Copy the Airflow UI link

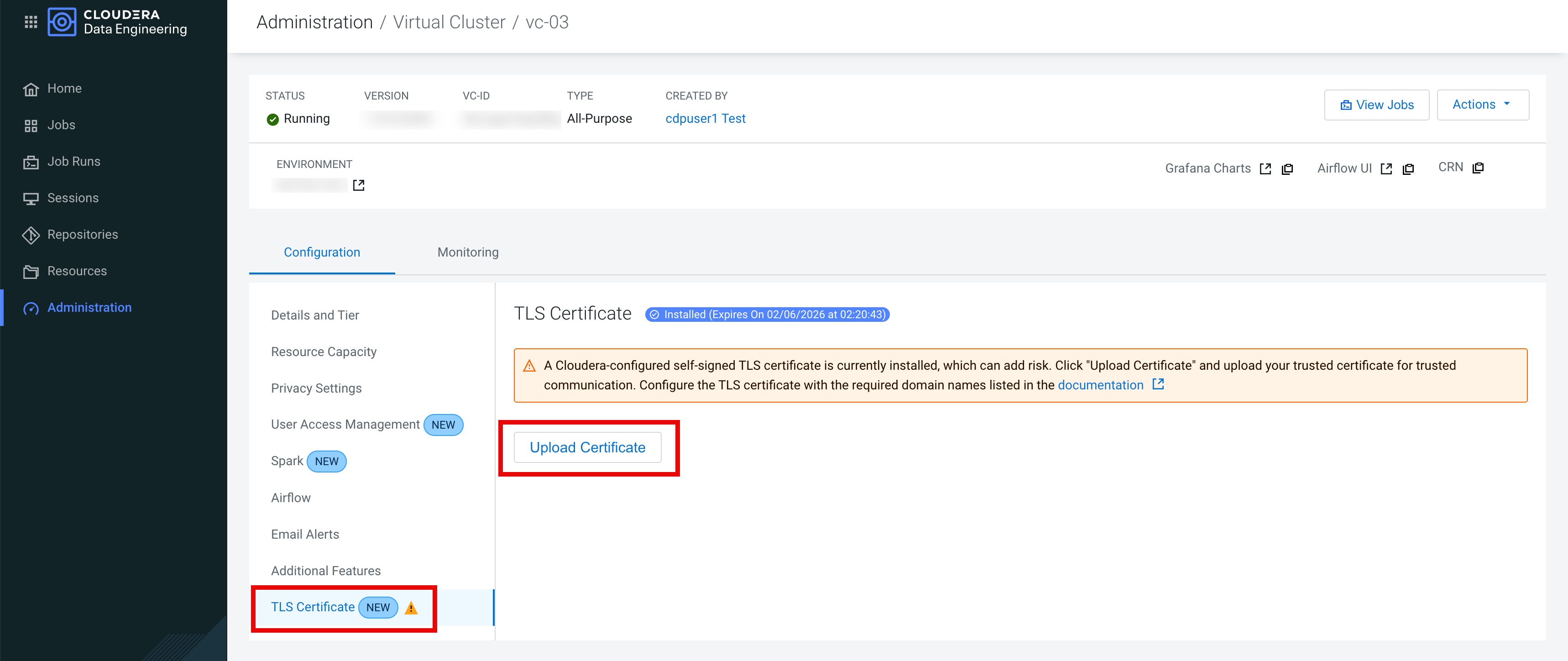[x=1409, y=168]
